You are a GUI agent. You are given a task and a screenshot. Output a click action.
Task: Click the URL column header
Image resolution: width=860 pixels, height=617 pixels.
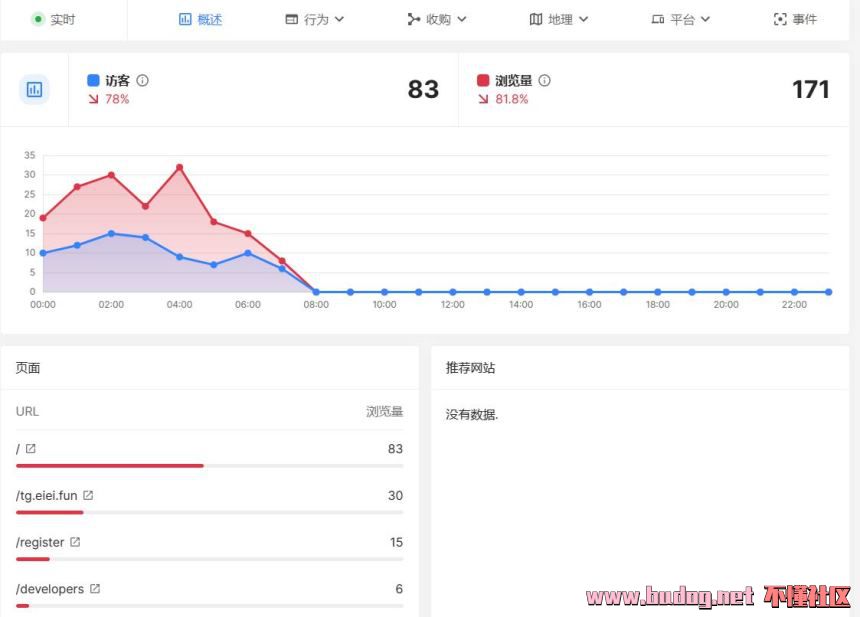[x=27, y=411]
